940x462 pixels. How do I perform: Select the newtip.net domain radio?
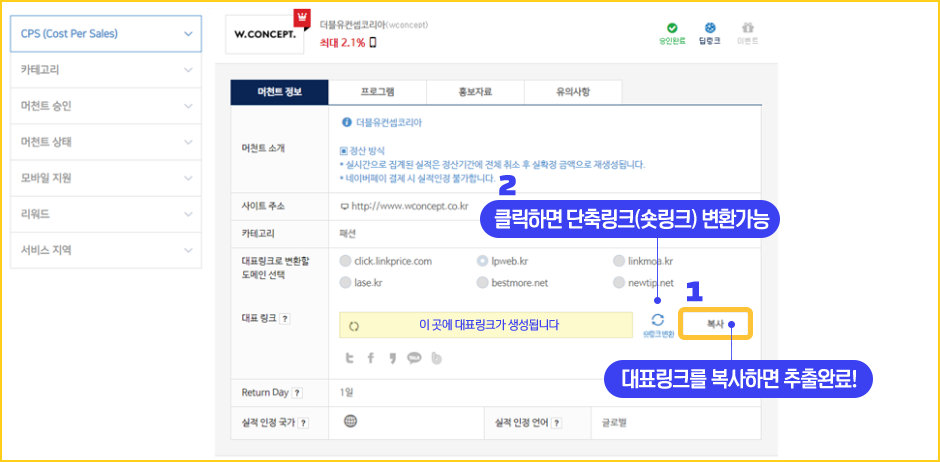click(619, 282)
